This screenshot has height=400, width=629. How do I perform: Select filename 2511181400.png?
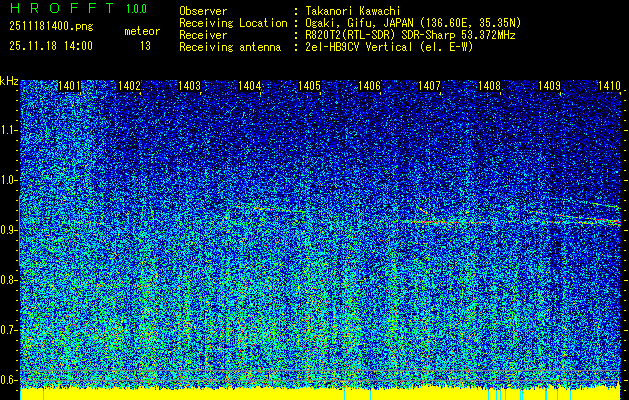[x=51, y=27]
